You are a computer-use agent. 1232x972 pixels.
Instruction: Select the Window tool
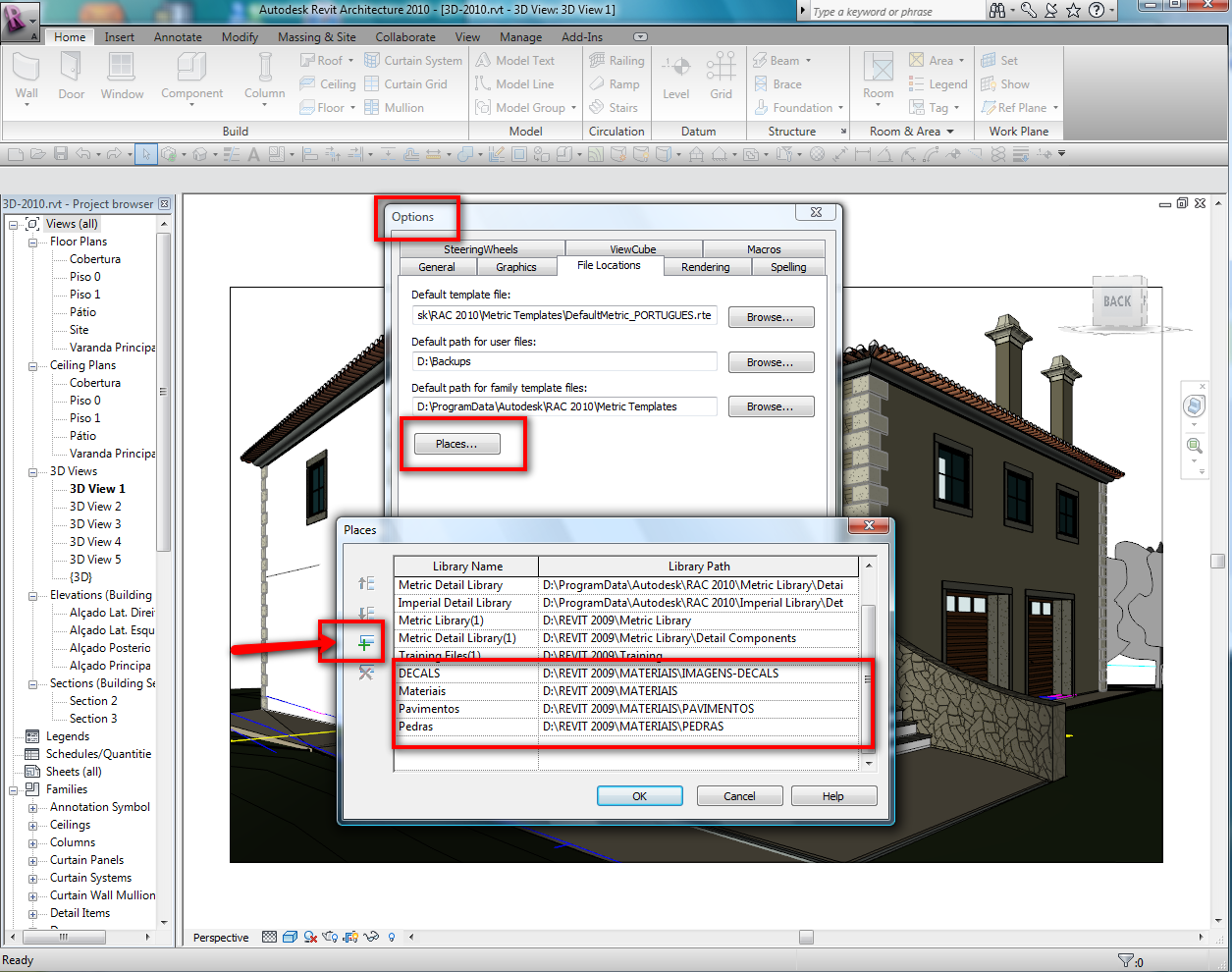click(122, 77)
